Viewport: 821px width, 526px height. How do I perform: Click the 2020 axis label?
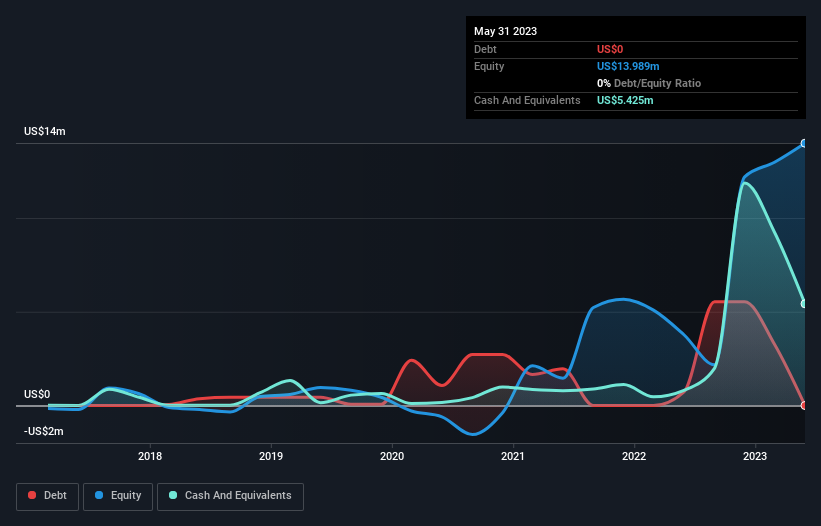coord(392,456)
